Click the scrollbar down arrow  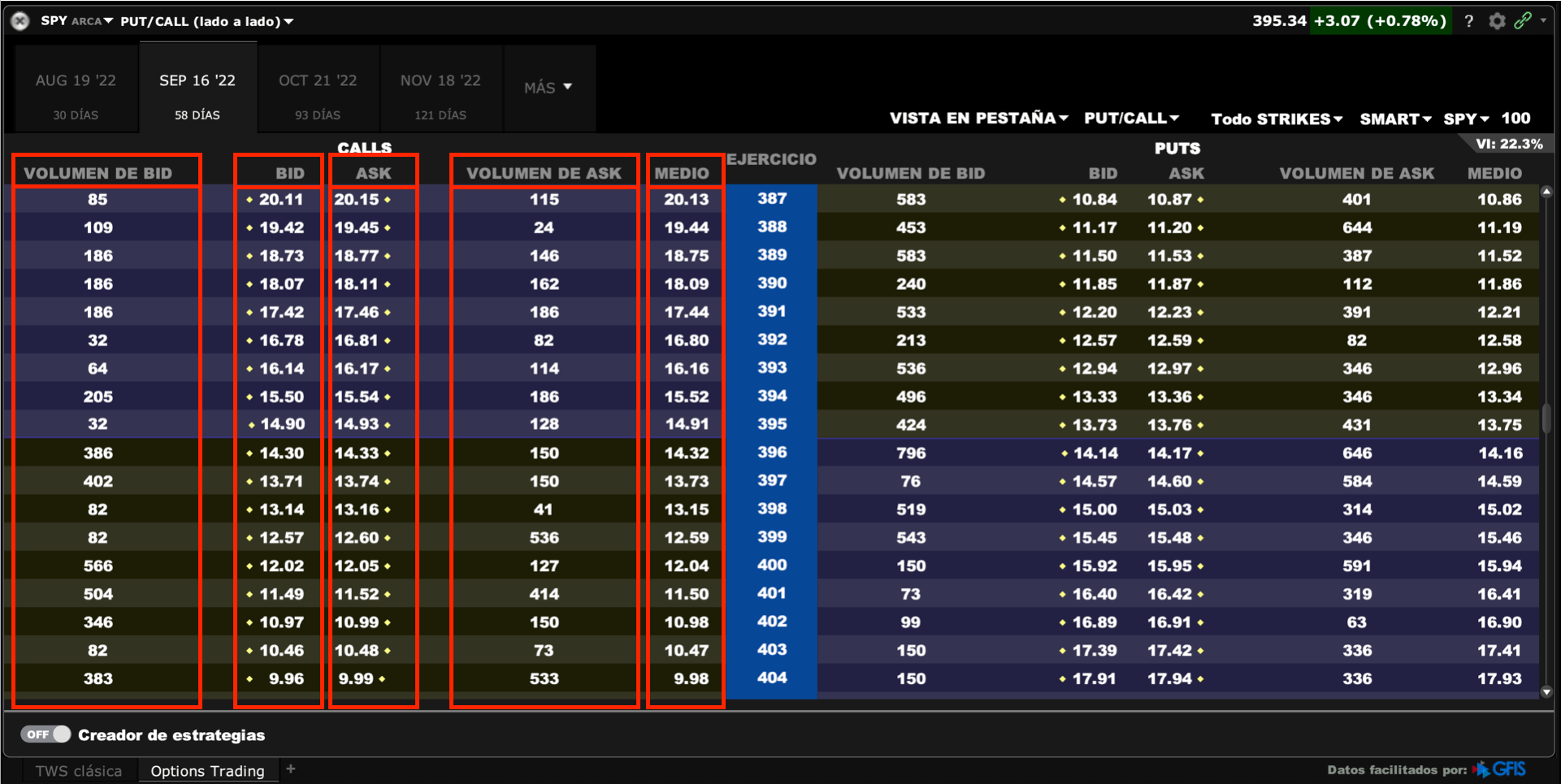click(1546, 692)
